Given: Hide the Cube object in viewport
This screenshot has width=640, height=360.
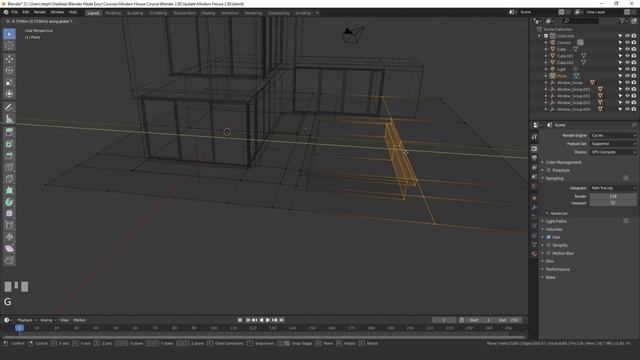Looking at the screenshot, I should 627,49.
